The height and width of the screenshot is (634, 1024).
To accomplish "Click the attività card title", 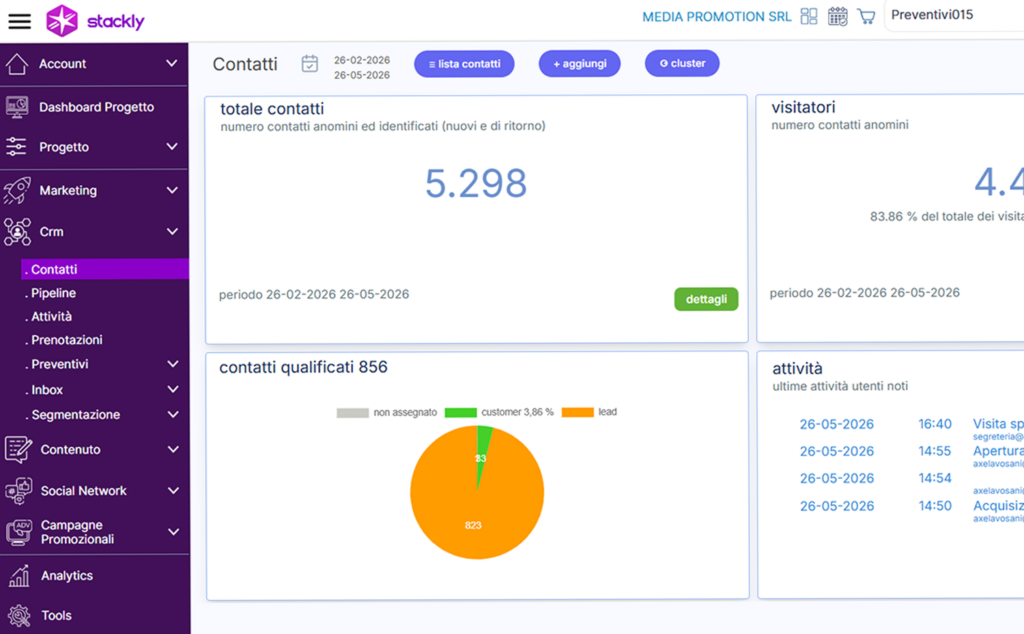I will pos(797,368).
